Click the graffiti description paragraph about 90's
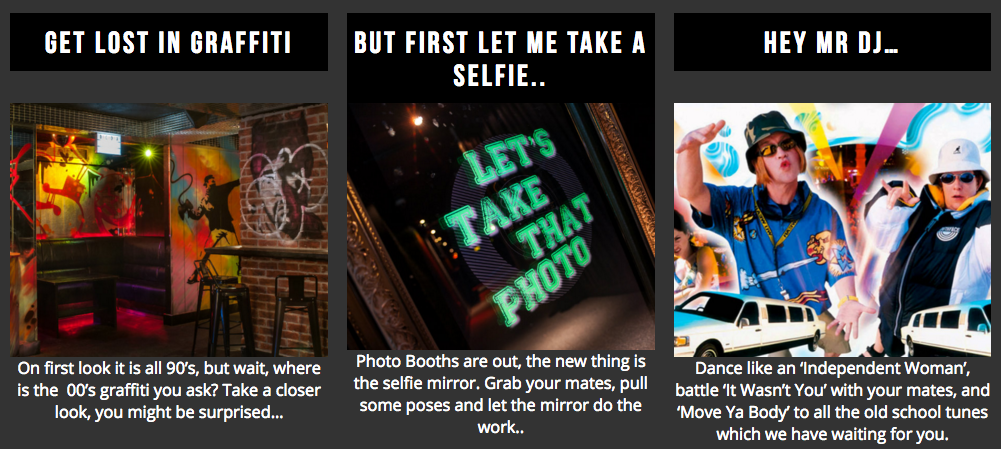This screenshot has height=449, width=1001. pyautogui.click(x=169, y=390)
